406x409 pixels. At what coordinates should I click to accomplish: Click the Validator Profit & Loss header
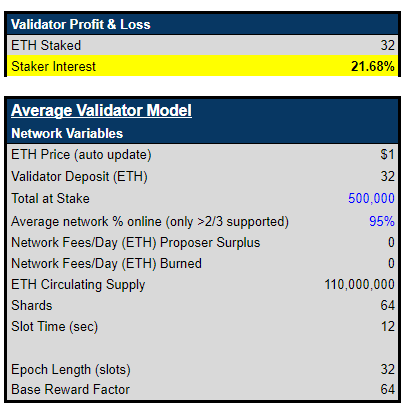pos(81,24)
